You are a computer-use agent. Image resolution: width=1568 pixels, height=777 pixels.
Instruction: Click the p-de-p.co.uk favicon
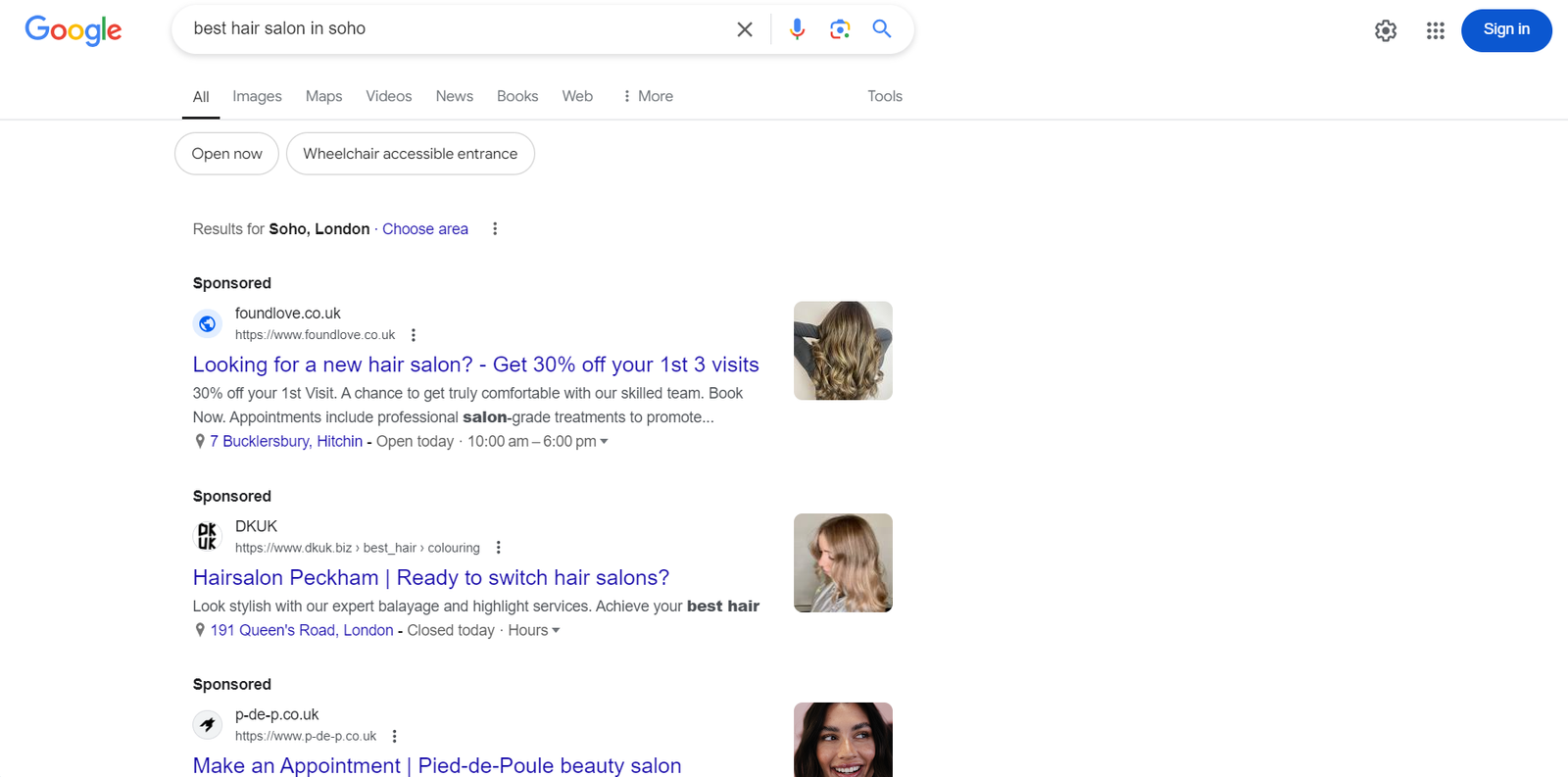[208, 725]
